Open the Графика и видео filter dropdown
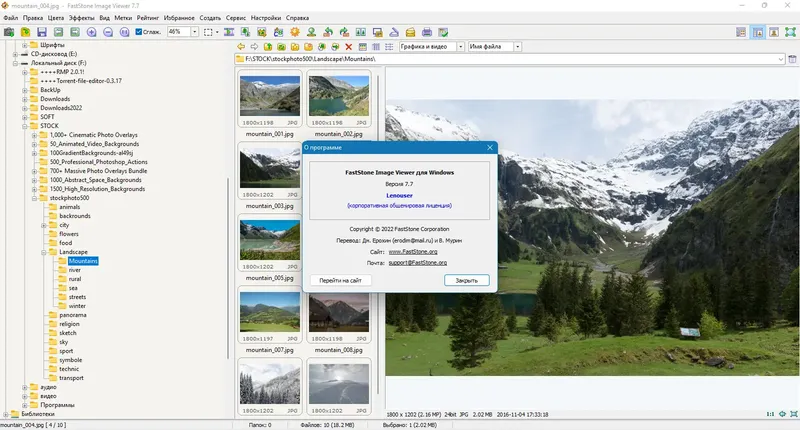 pyautogui.click(x=460, y=46)
